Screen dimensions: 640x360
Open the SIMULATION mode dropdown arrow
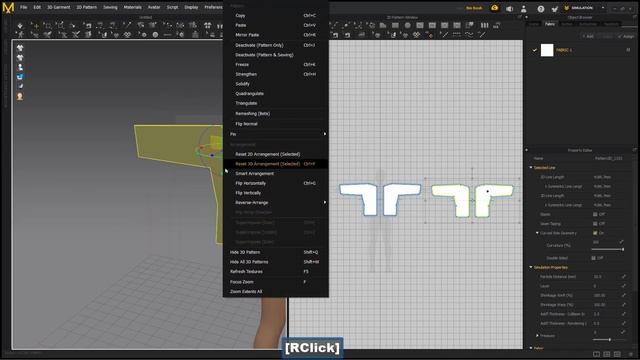click(603, 8)
